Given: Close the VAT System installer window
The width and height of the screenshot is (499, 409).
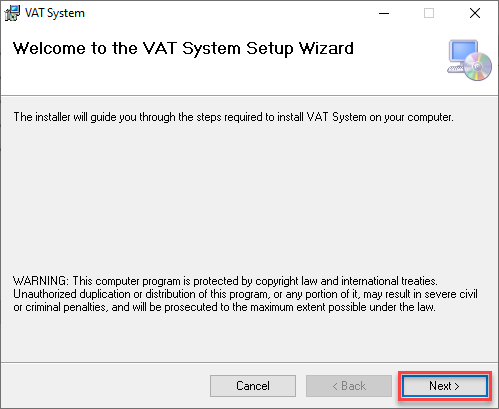Looking at the screenshot, I should point(475,13).
